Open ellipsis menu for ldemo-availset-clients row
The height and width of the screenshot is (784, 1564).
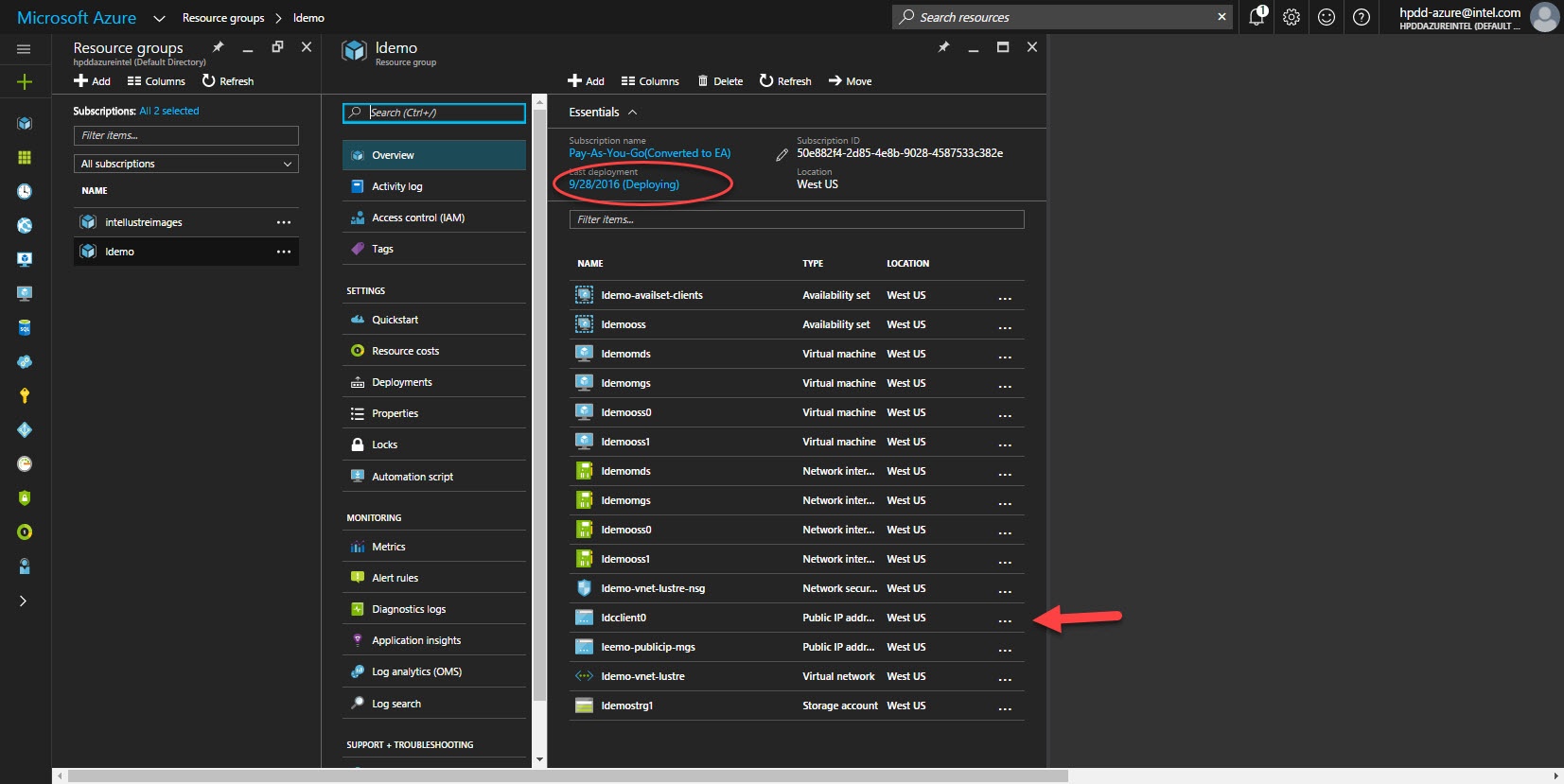point(1005,297)
